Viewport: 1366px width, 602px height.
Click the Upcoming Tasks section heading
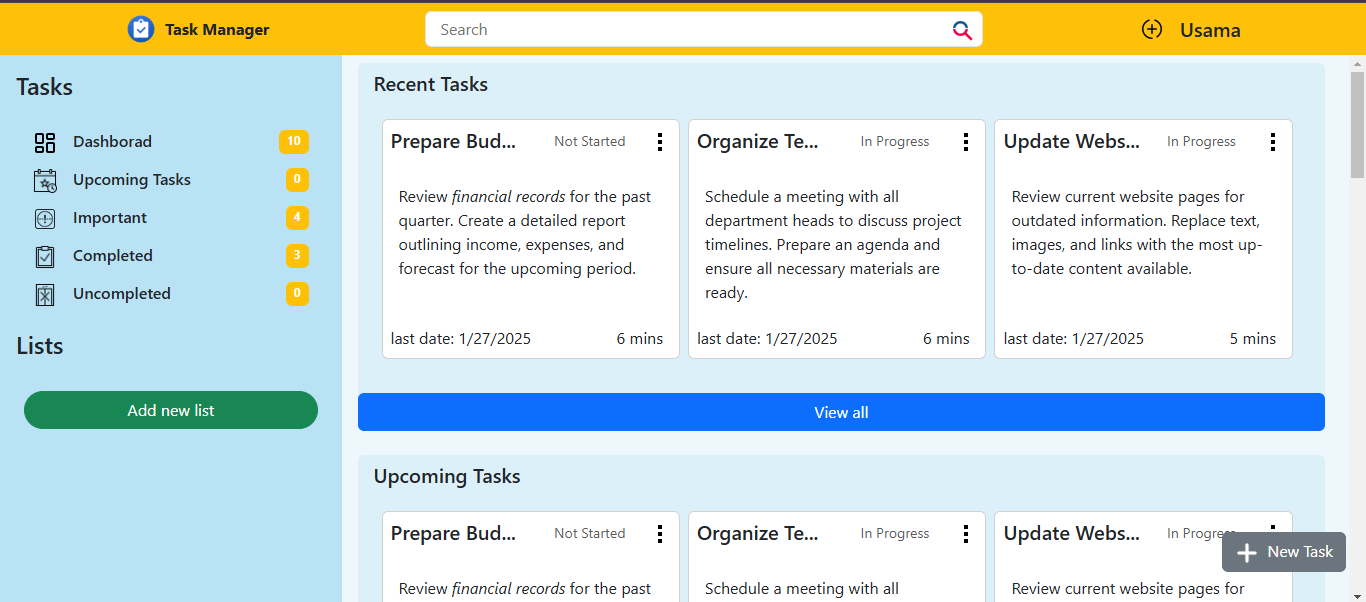[447, 477]
